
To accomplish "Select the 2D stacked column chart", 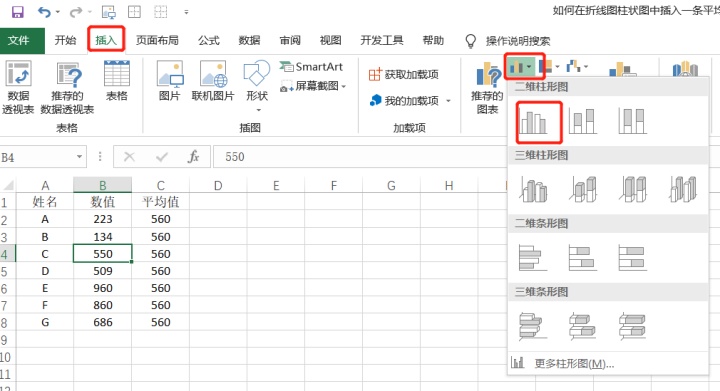I will pyautogui.click(x=583, y=122).
